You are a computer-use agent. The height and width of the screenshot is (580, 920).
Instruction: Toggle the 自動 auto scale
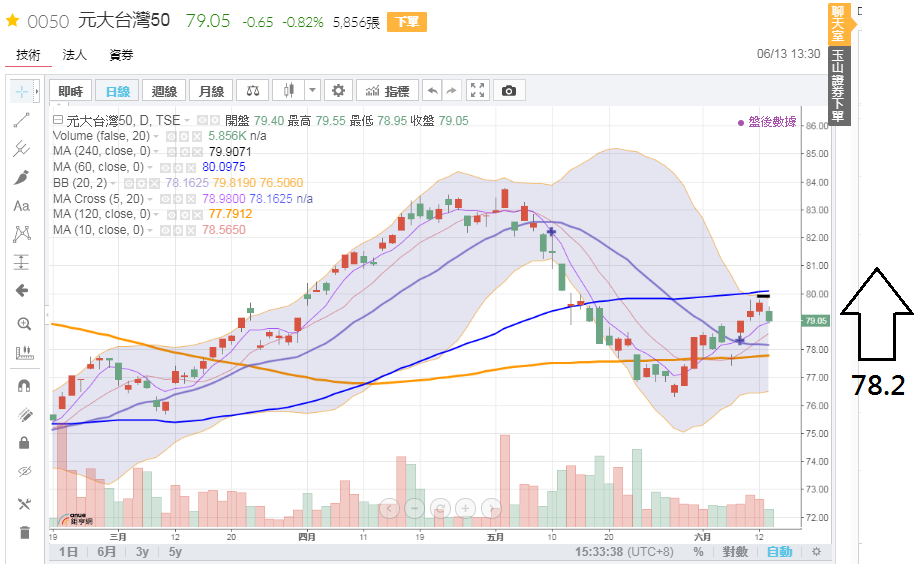[779, 551]
